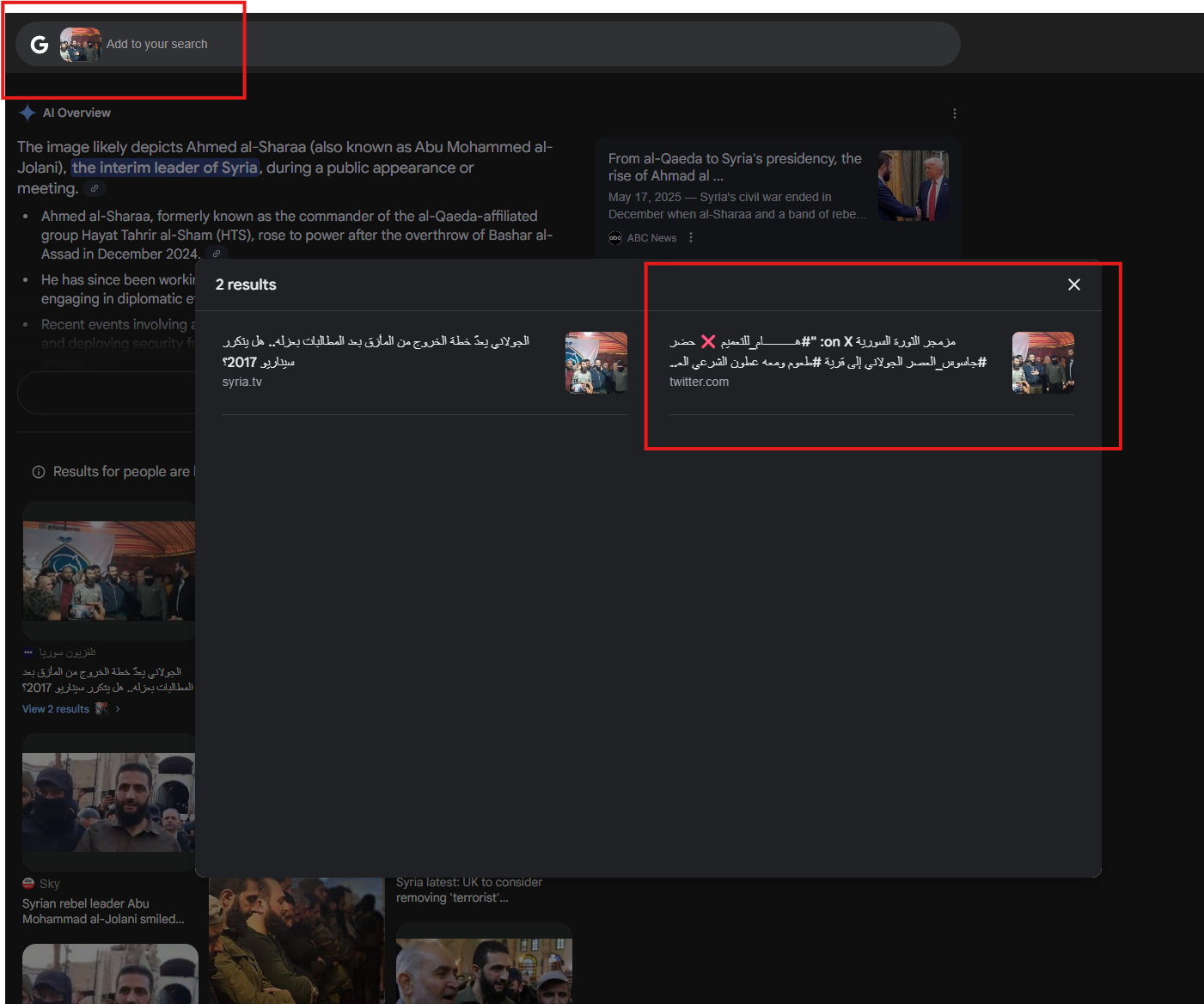Click the syria.tv result thumbnail

click(x=596, y=363)
